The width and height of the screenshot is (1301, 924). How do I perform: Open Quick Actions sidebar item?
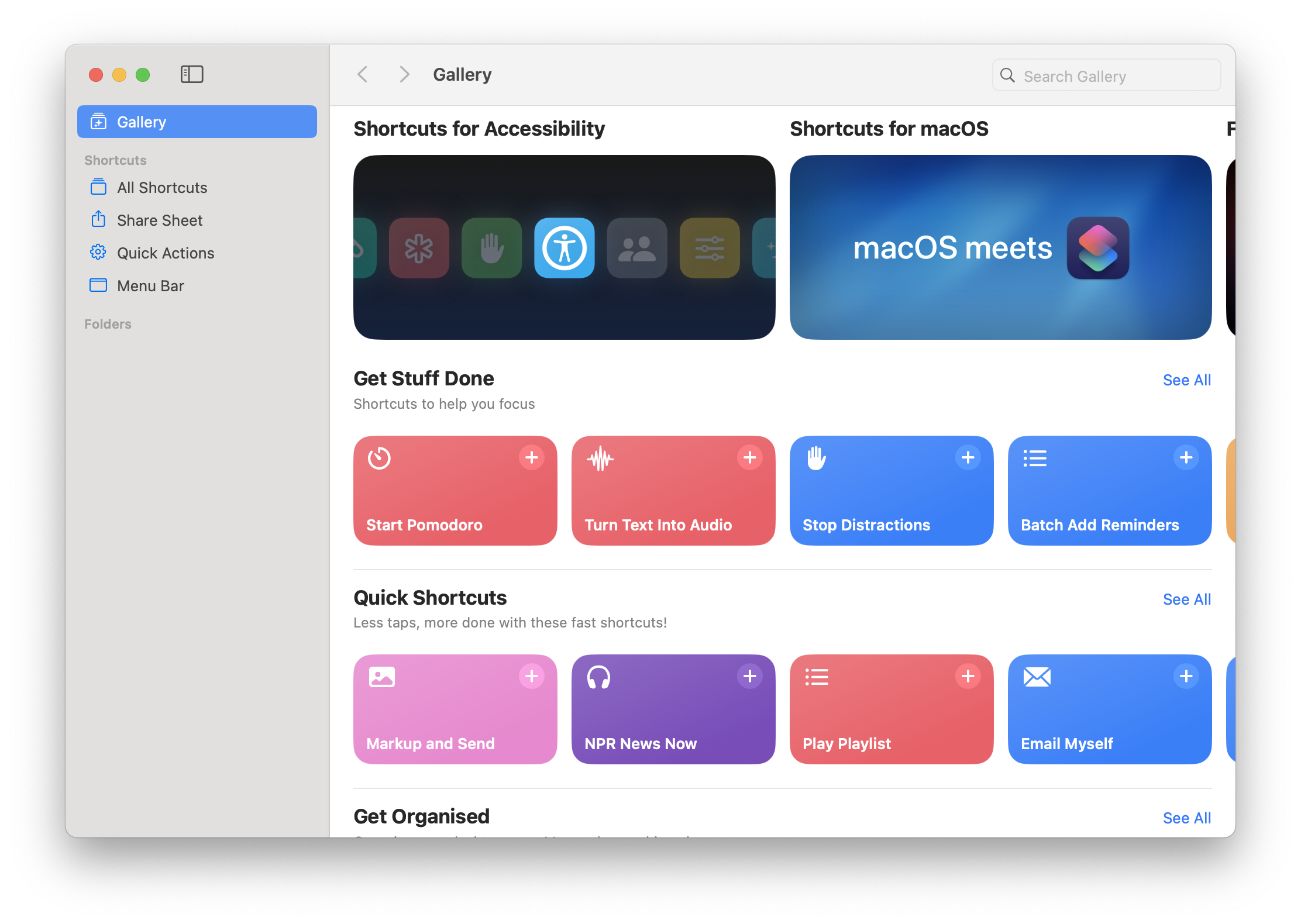click(166, 253)
